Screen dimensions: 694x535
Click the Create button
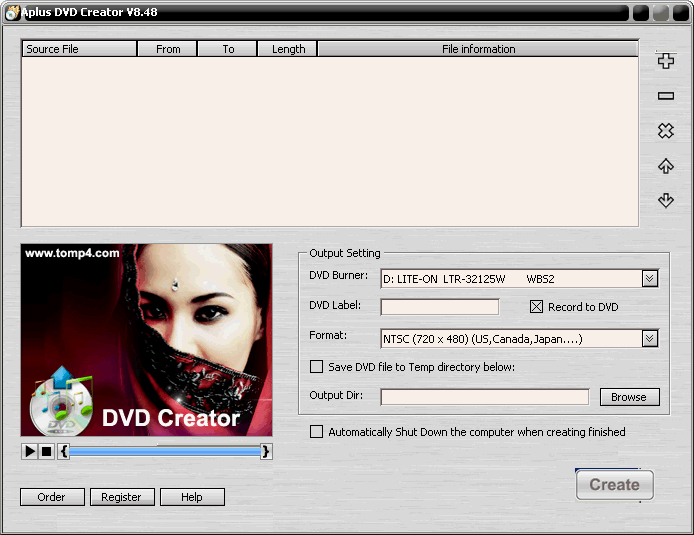(614, 485)
